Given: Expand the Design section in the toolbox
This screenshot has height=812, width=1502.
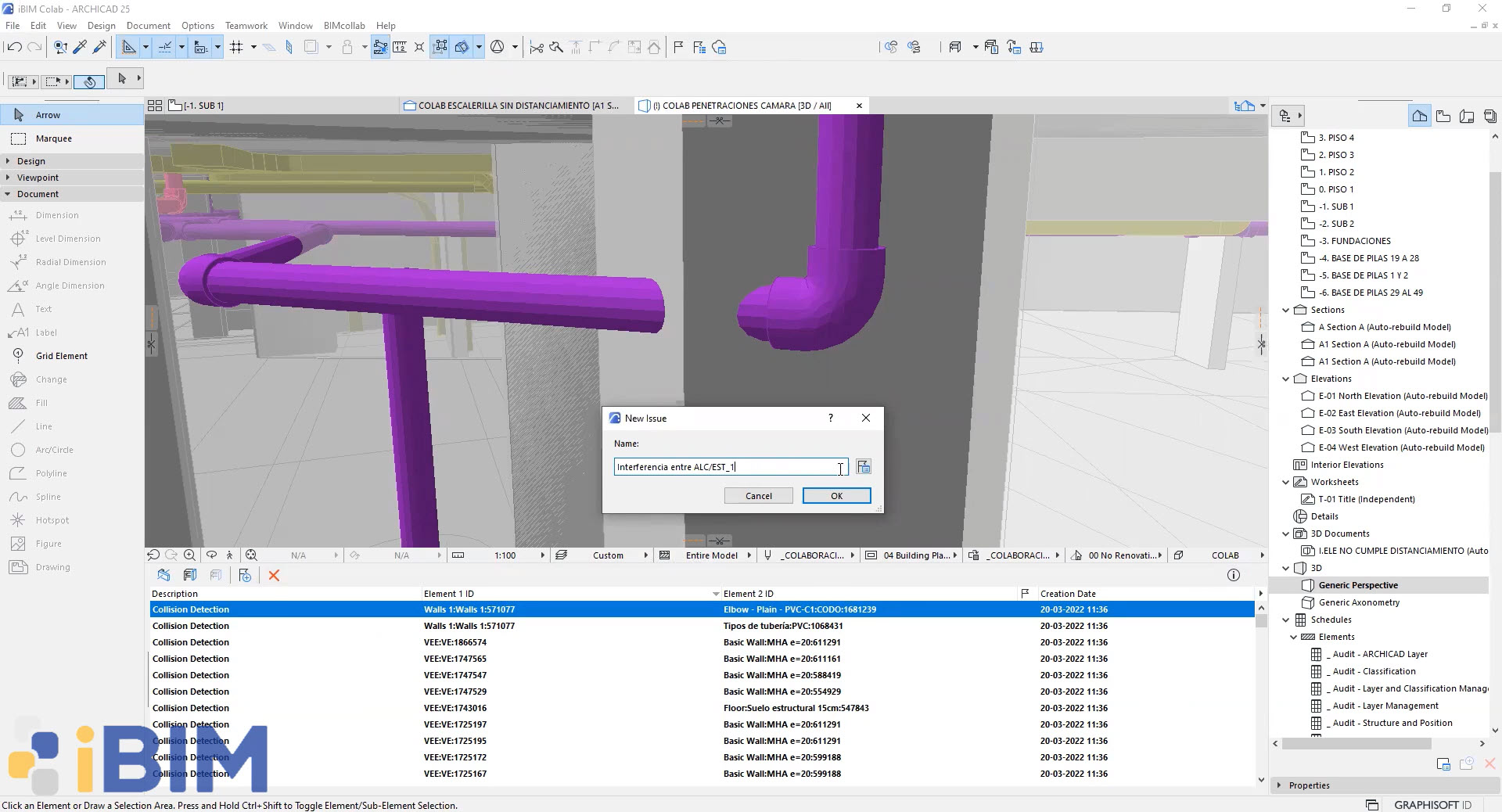Looking at the screenshot, I should tap(31, 161).
